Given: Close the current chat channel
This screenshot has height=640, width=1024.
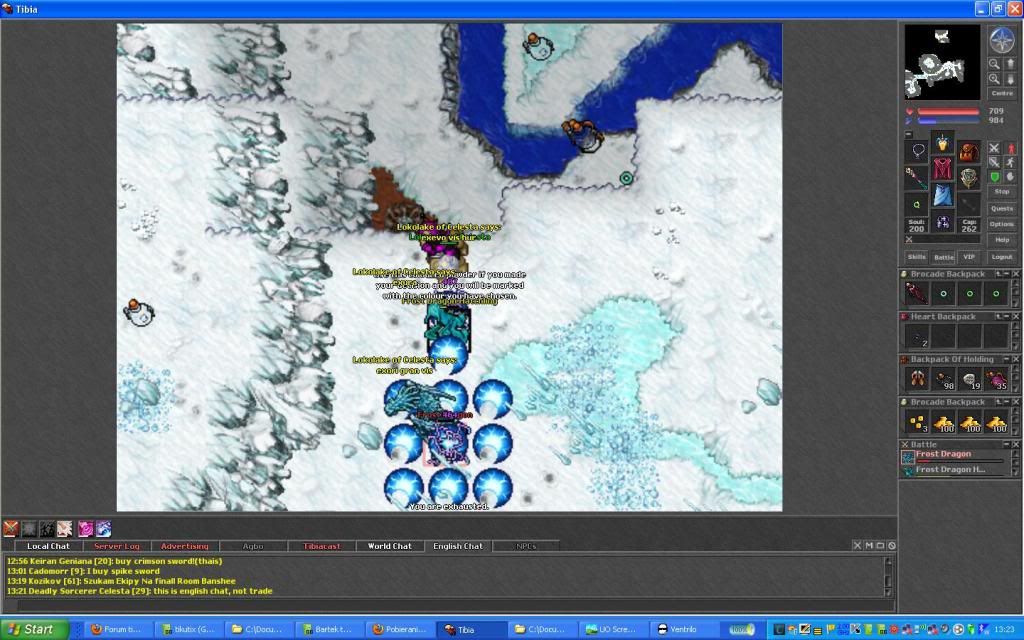Looking at the screenshot, I should (857, 545).
